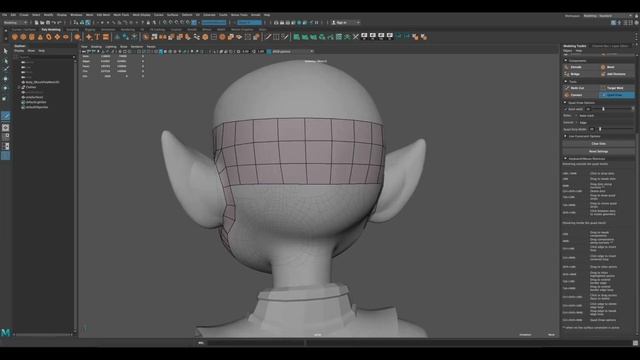Switch to the Poly Modeling shelf tab
Screen dimensions: 640x360
click(51, 30)
